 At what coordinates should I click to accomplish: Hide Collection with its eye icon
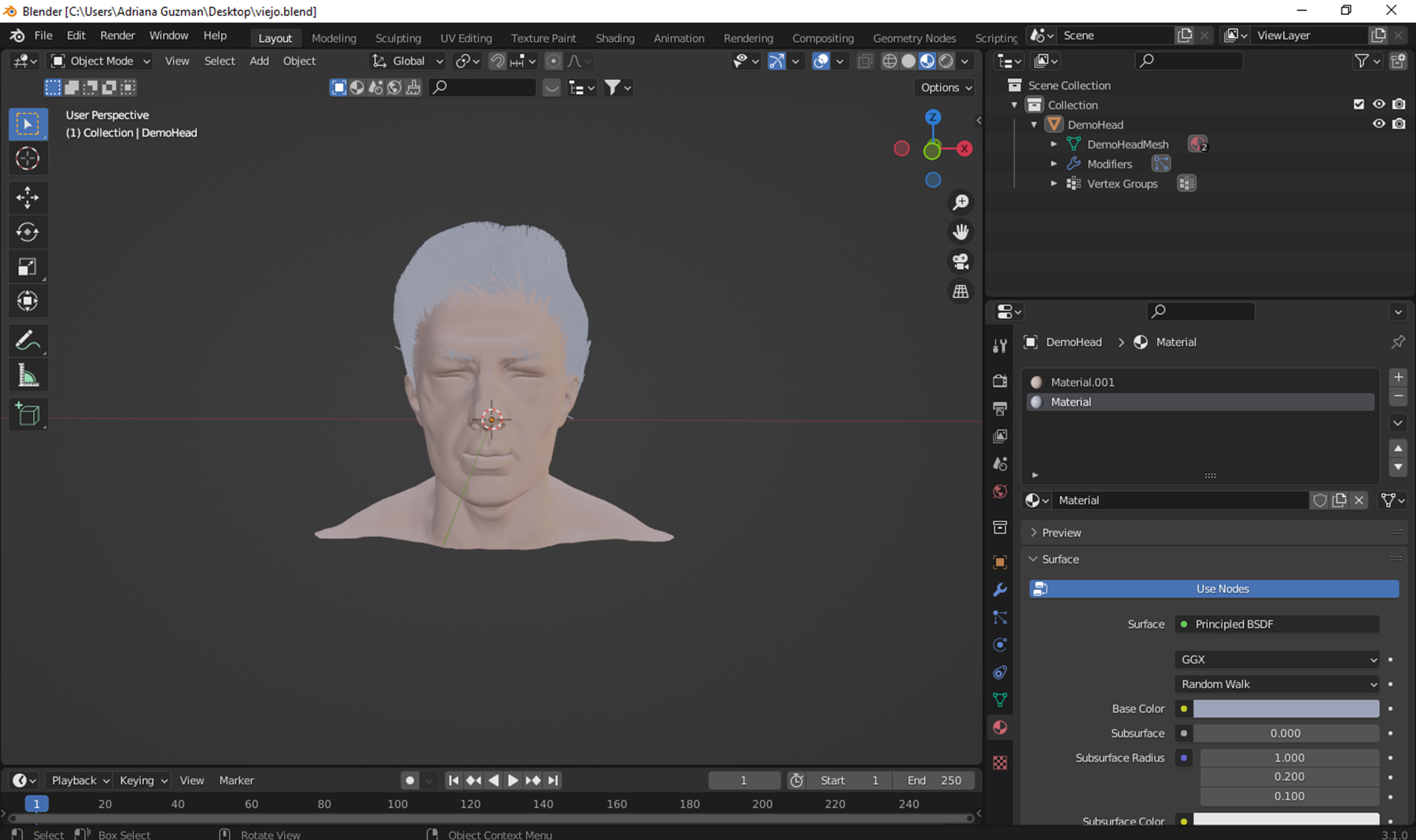pyautogui.click(x=1379, y=104)
